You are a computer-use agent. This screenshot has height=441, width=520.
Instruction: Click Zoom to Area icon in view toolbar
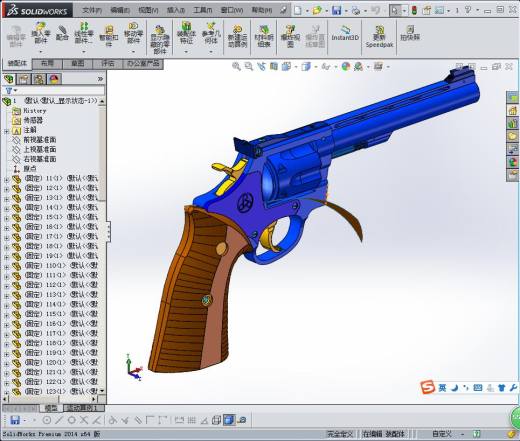click(249, 66)
